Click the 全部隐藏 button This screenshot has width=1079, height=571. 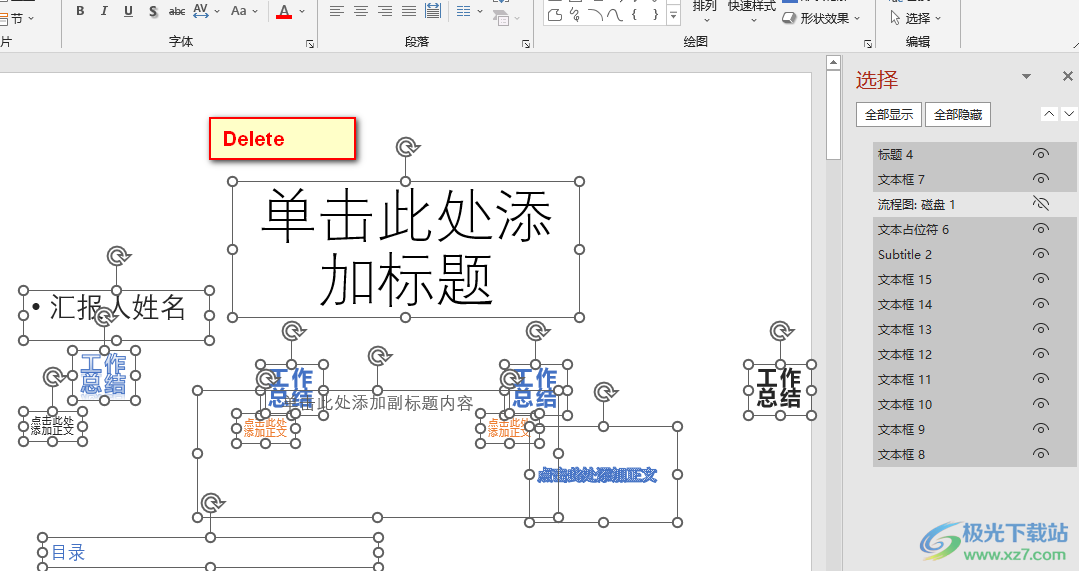click(957, 114)
